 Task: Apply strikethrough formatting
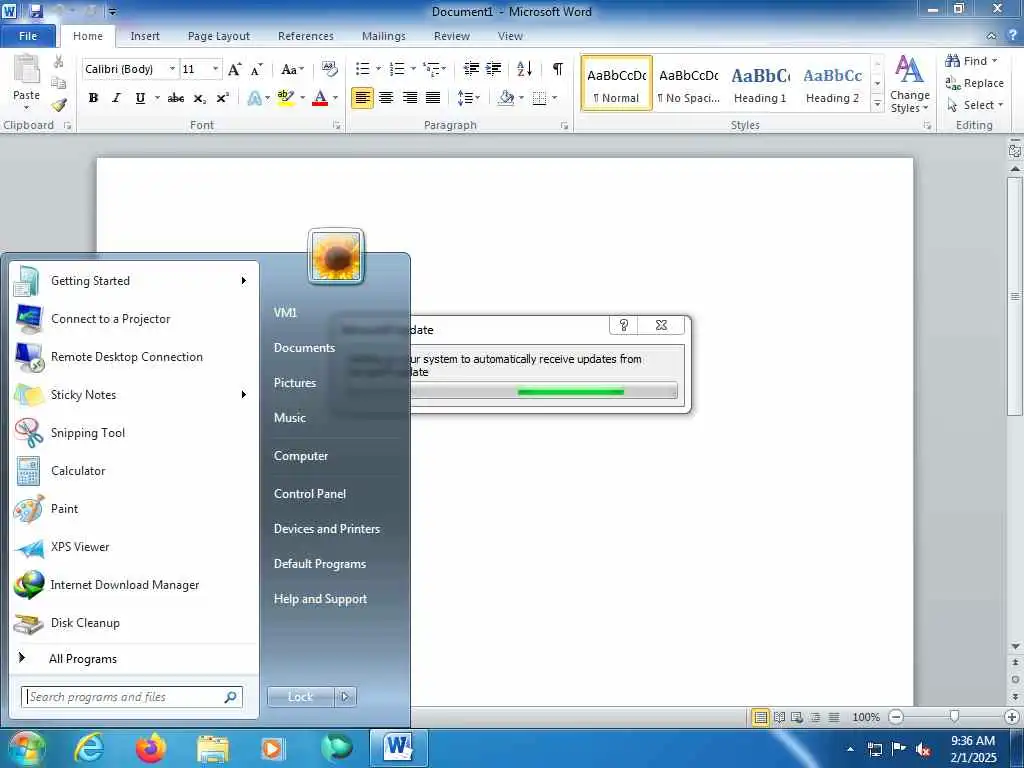176,98
